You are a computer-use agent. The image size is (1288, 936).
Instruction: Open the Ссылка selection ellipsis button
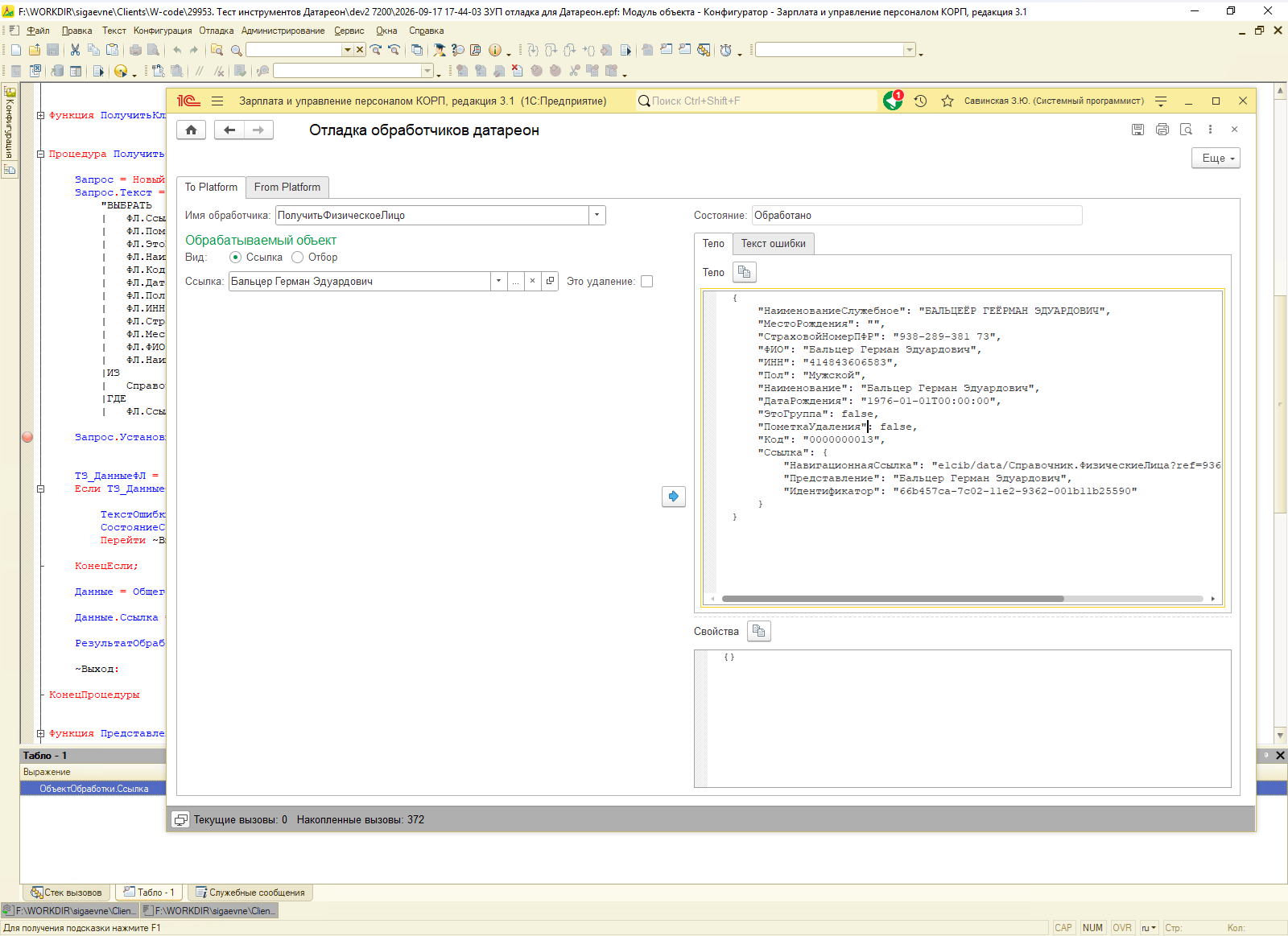(x=515, y=281)
